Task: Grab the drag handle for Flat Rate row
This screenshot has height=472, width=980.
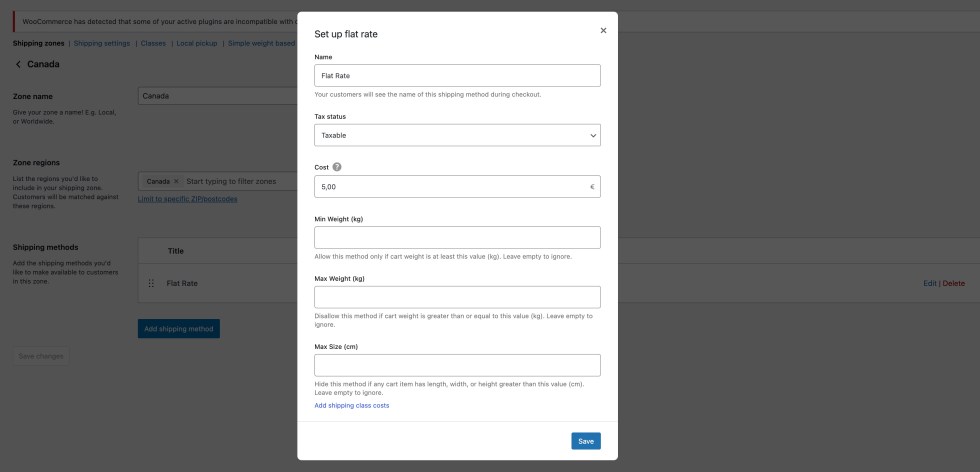Action: (x=151, y=283)
